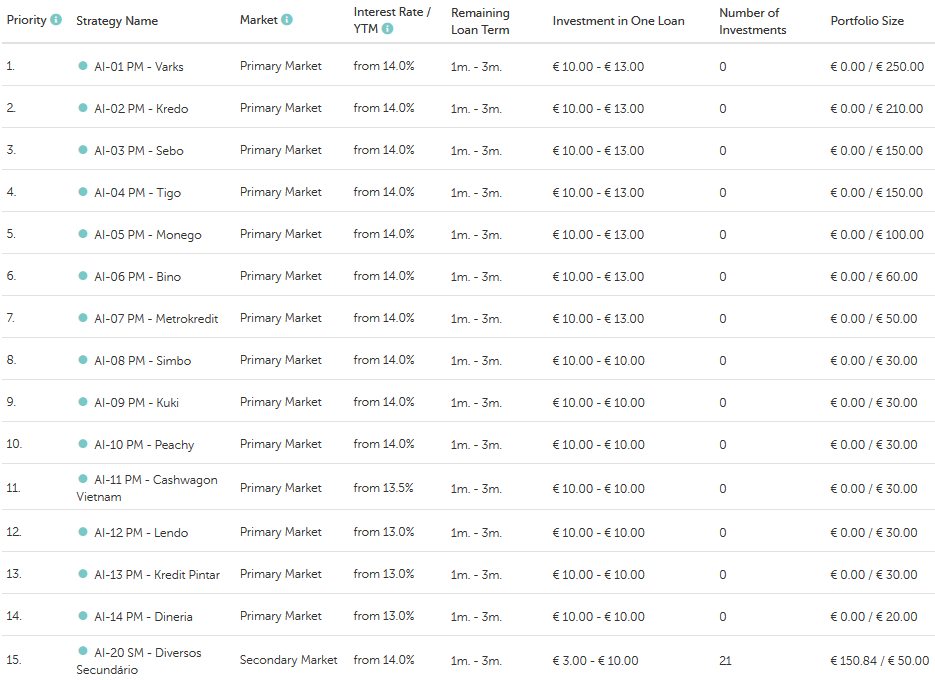
Task: Open the AI-07 PM - Metrokredit strategy
Action: (156, 319)
